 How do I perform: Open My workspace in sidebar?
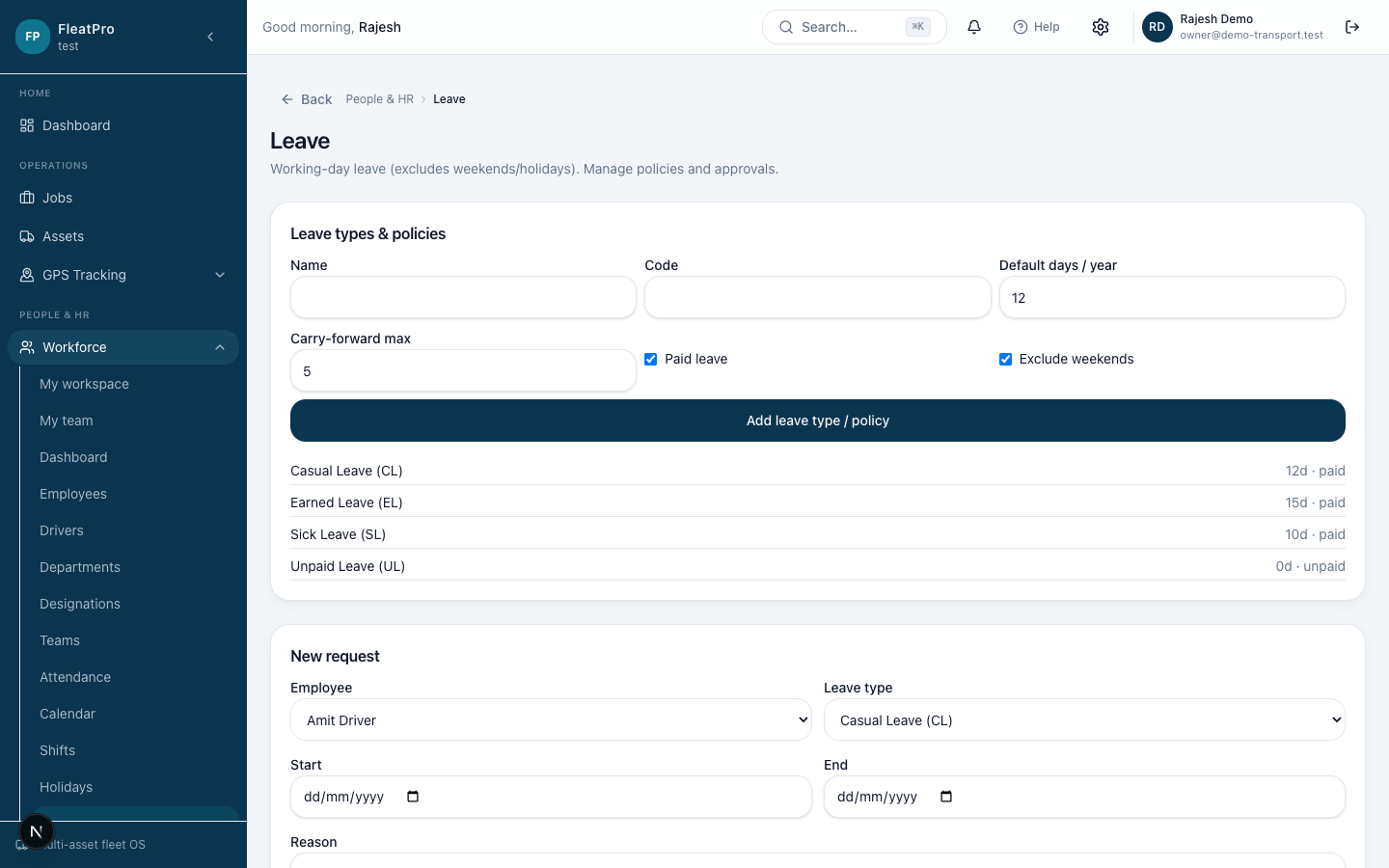pos(84,384)
